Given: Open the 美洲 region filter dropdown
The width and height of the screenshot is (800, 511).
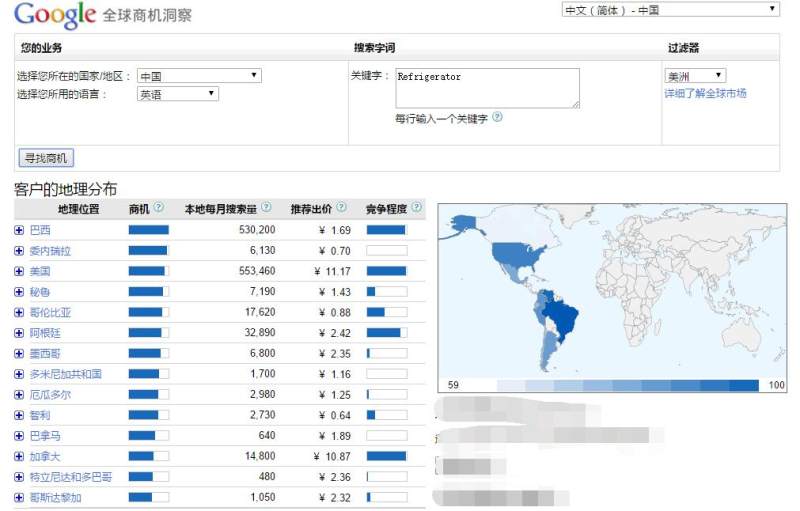Looking at the screenshot, I should click(695, 76).
